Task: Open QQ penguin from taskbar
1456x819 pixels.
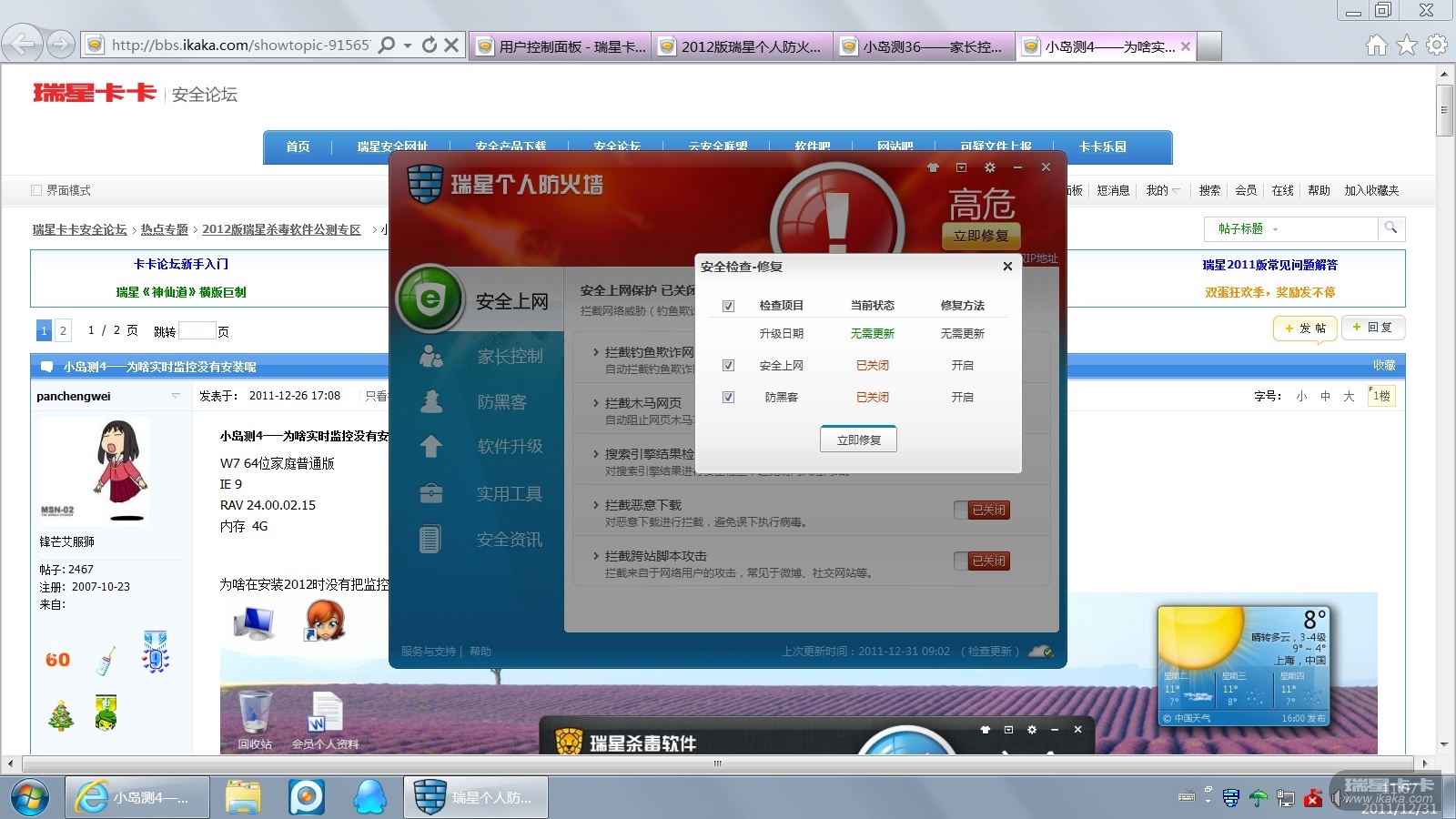Action: pos(369,797)
